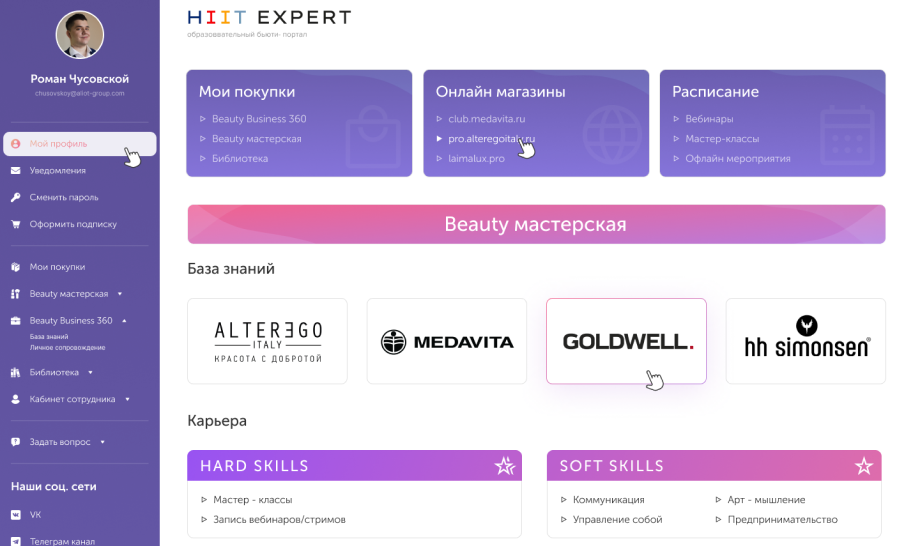Click the key icon for Сменить пароль
920x546 pixels.
tap(16, 198)
